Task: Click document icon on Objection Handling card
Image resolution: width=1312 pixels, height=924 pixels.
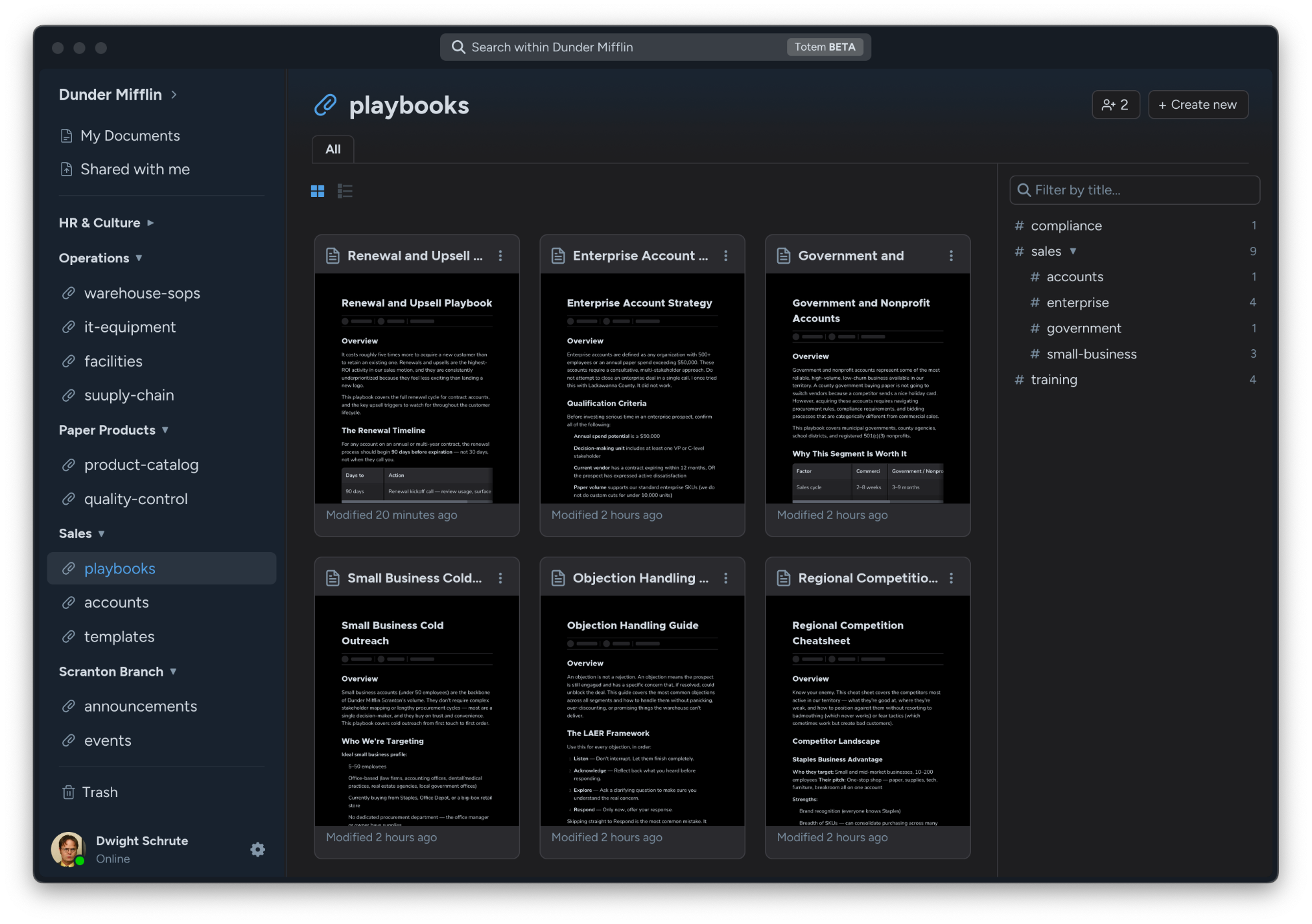Action: 558,578
